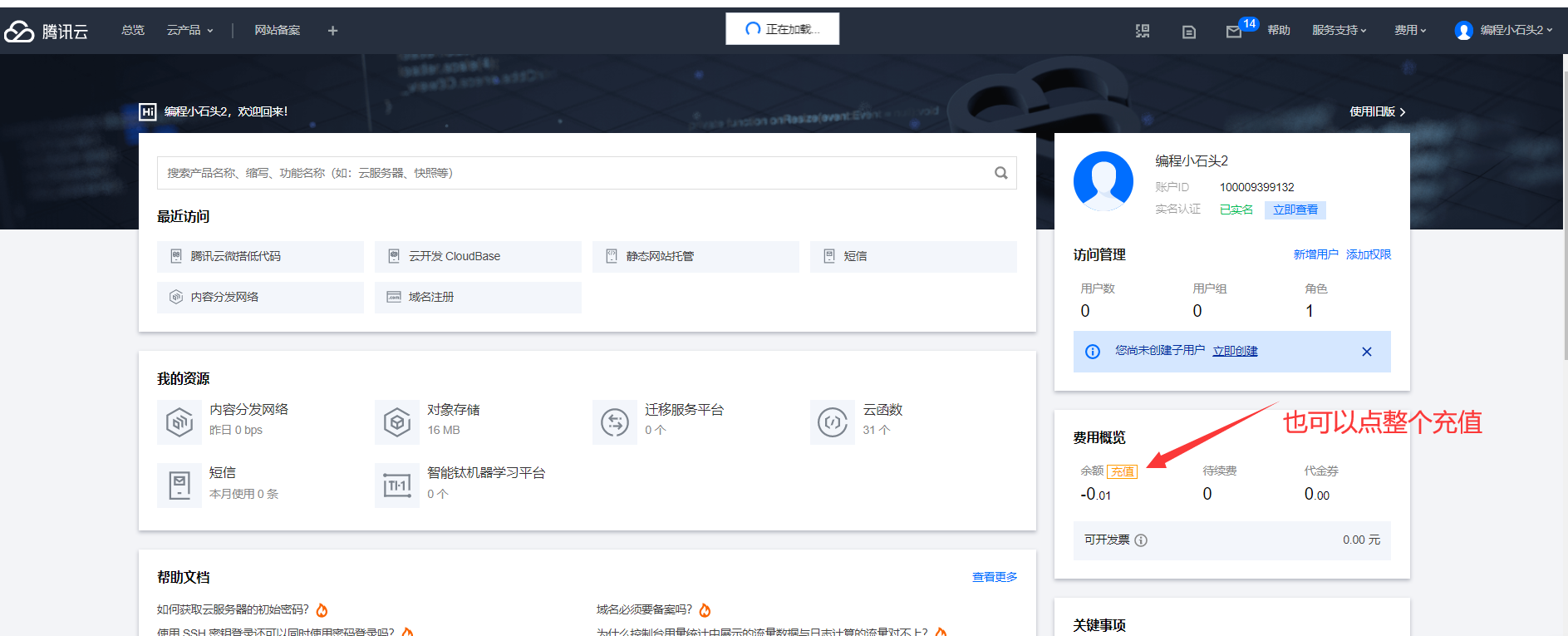Dismiss the 您尚未创建子用户 notice
The height and width of the screenshot is (636, 1568).
click(1367, 352)
